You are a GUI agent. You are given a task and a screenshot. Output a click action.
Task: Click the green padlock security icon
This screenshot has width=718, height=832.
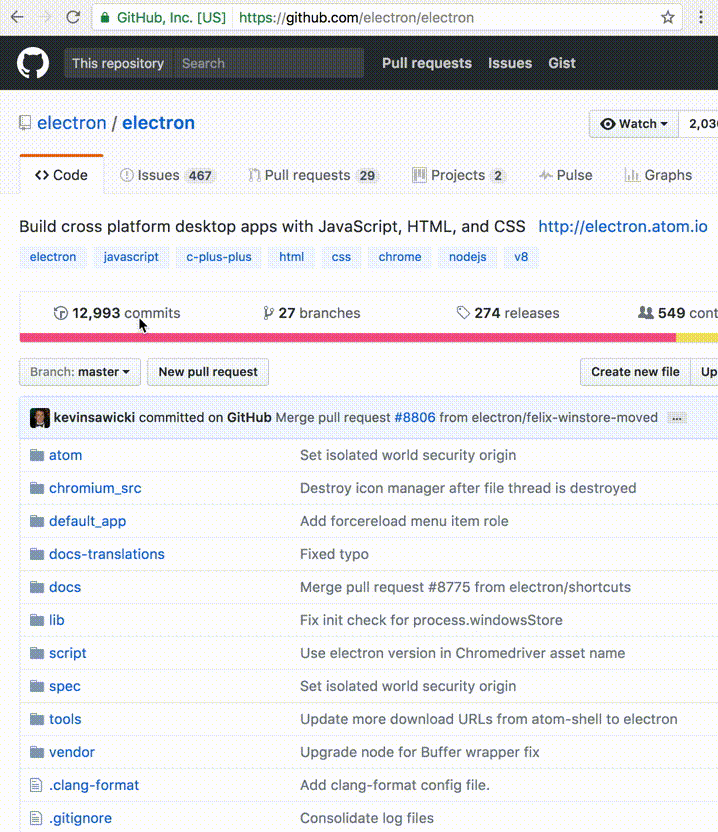pos(105,18)
